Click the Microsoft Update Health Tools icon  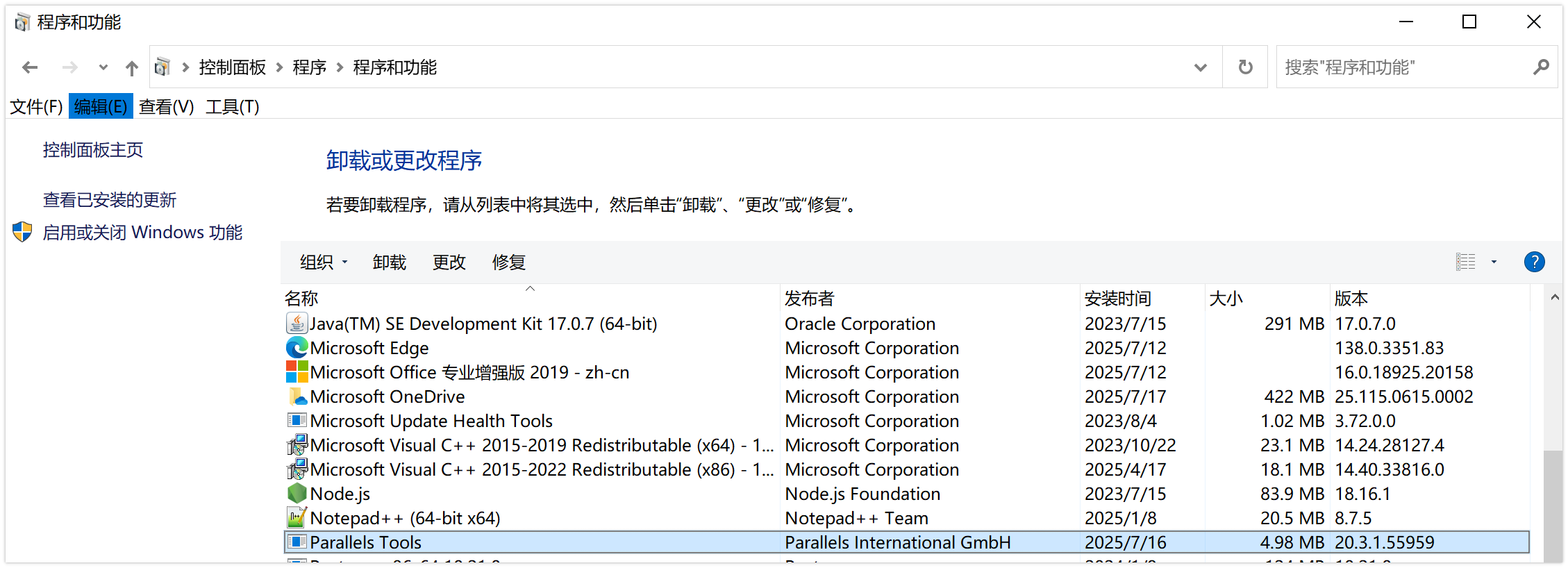[x=297, y=420]
